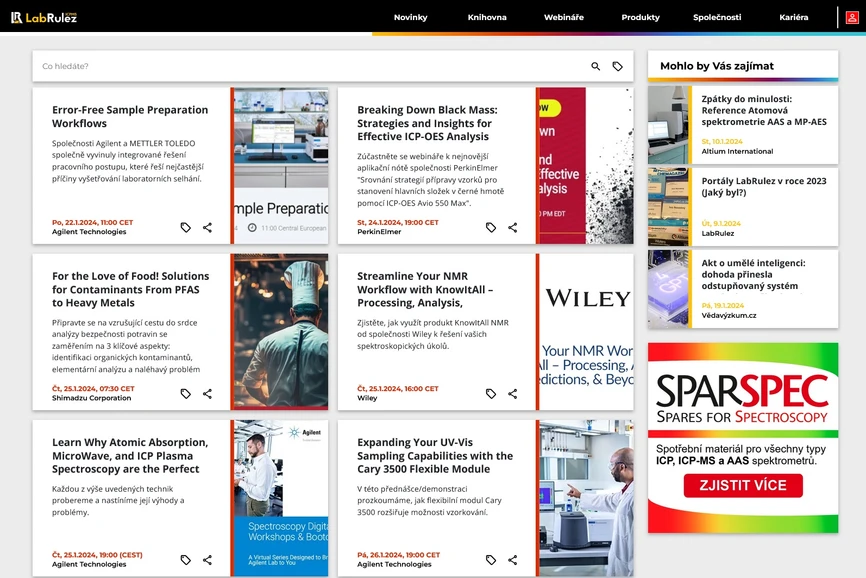The width and height of the screenshot is (866, 578).
Task: Click the 'Čt, 25.1.2024, 07:30 CET' date
Action: coord(93,389)
